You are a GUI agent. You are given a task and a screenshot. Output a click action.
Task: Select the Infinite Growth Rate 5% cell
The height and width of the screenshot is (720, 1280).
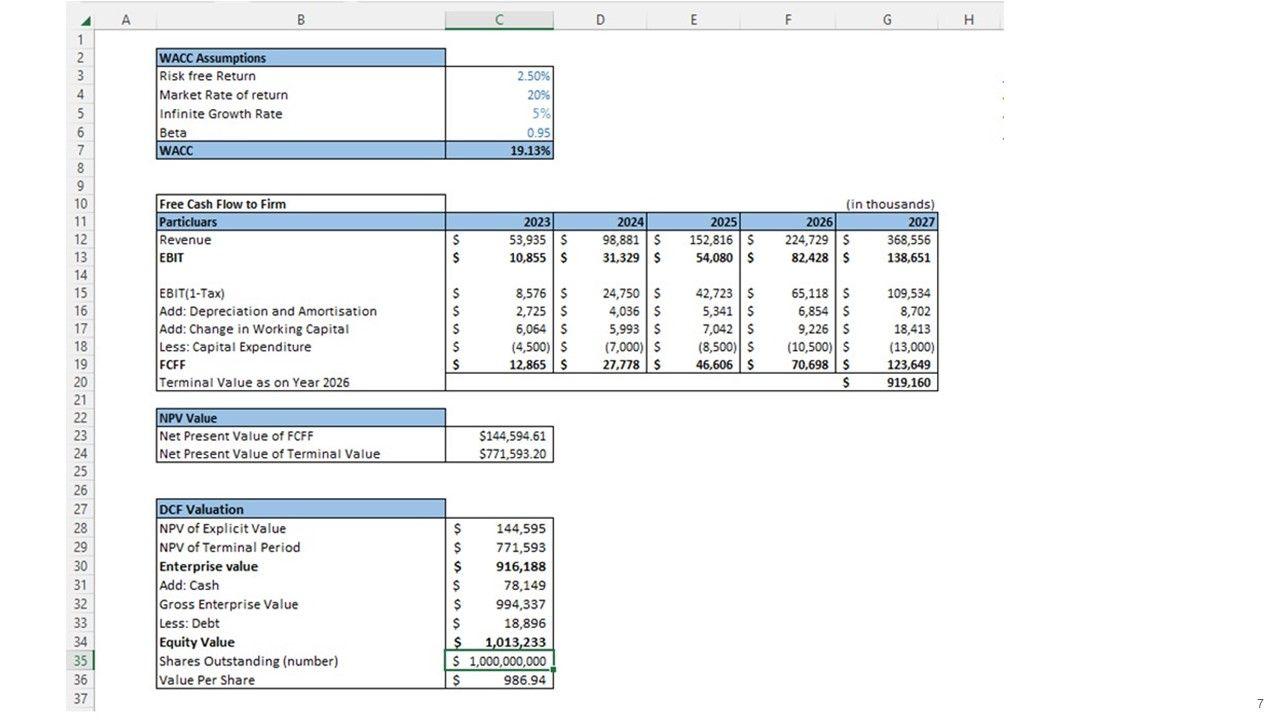click(498, 114)
